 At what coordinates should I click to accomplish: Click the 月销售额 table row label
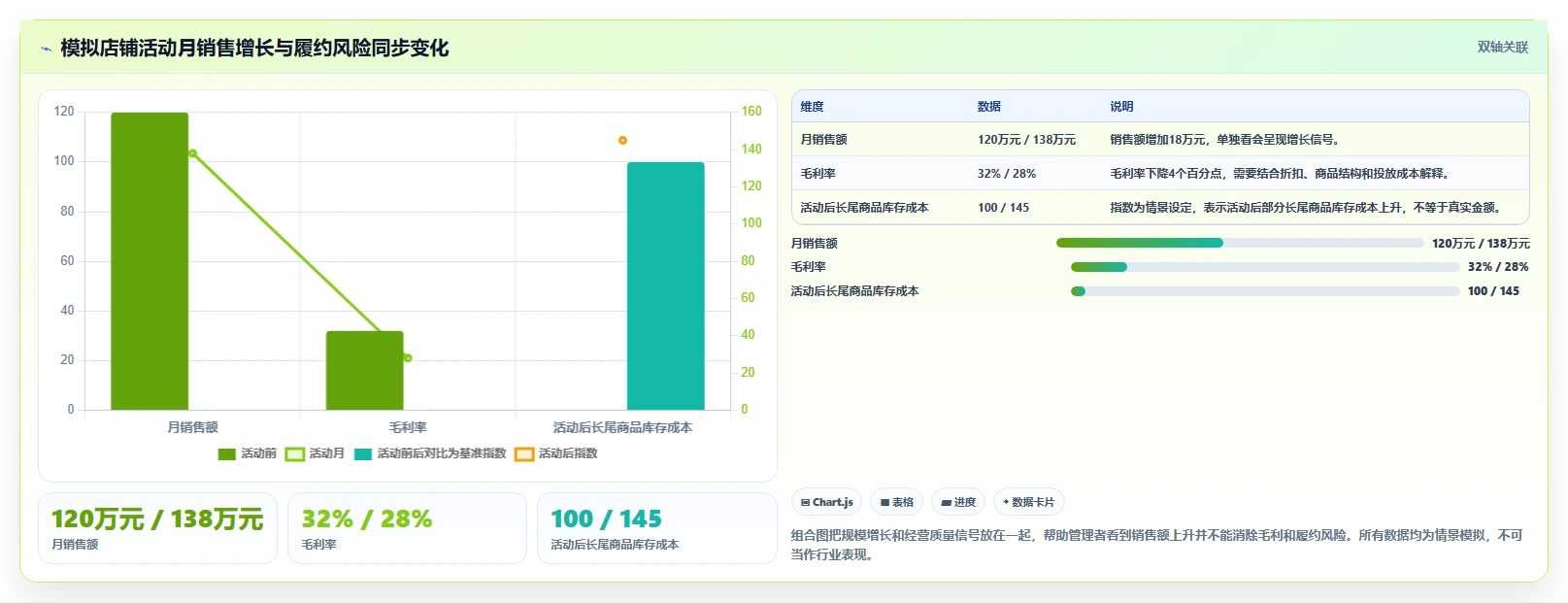click(x=823, y=140)
